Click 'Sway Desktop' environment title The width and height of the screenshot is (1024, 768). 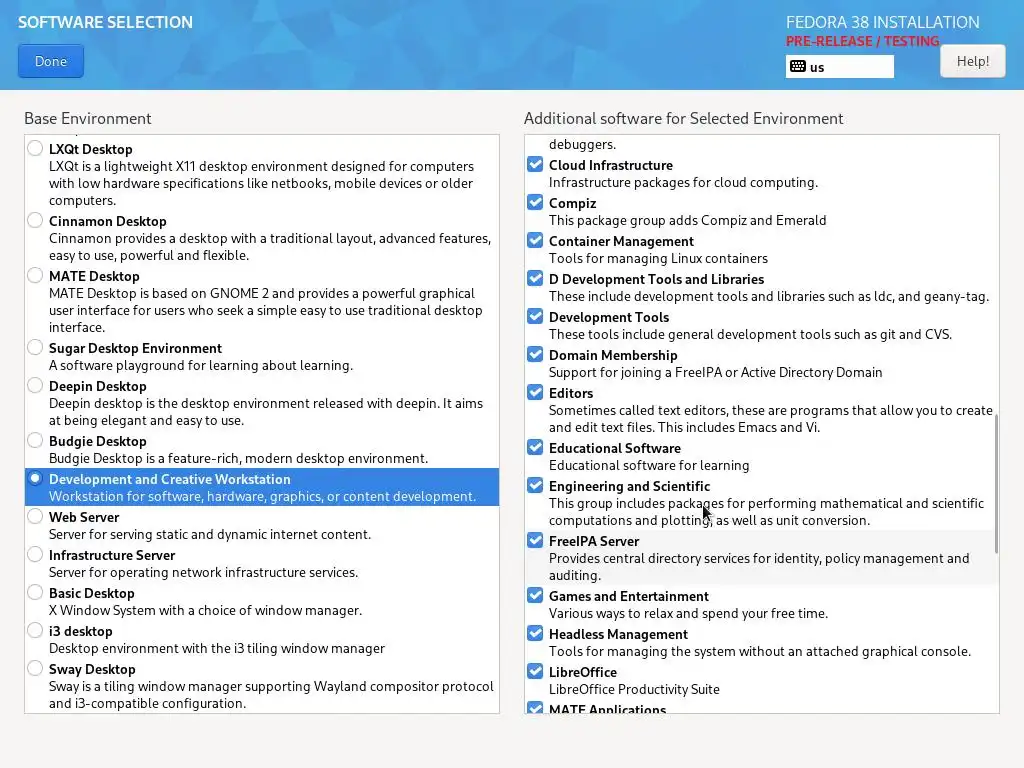tap(92, 669)
